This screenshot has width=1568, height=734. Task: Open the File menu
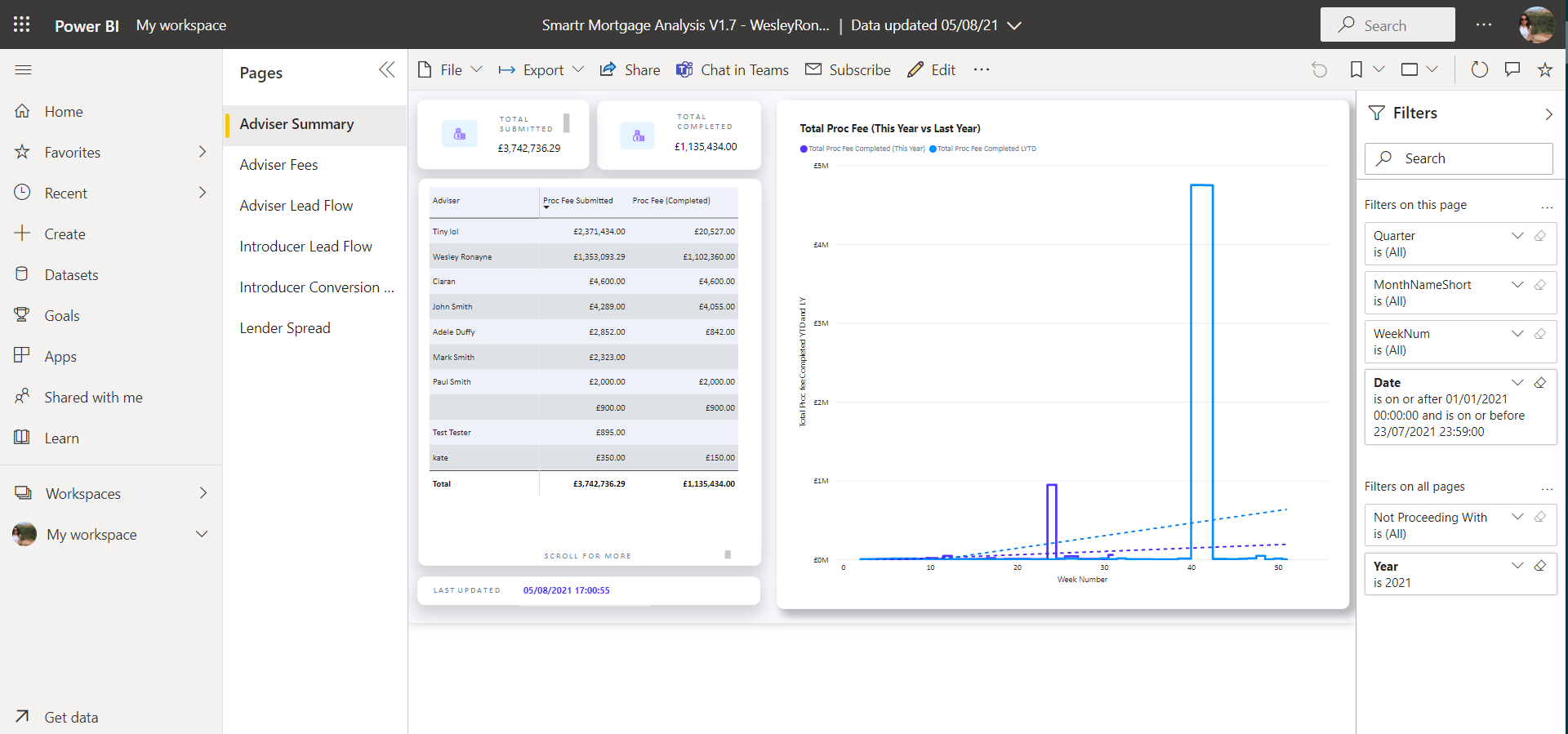point(450,70)
